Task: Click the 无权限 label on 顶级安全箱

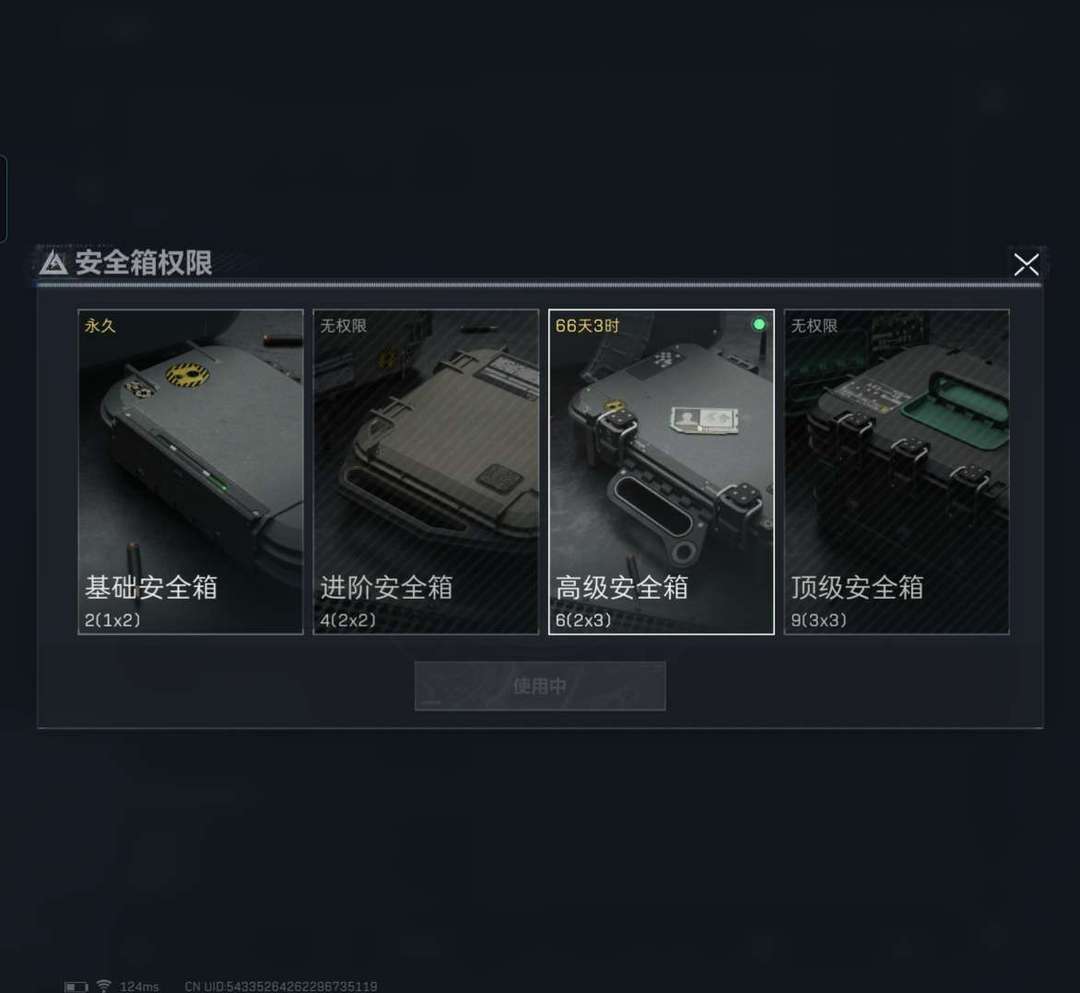Action: click(x=814, y=326)
